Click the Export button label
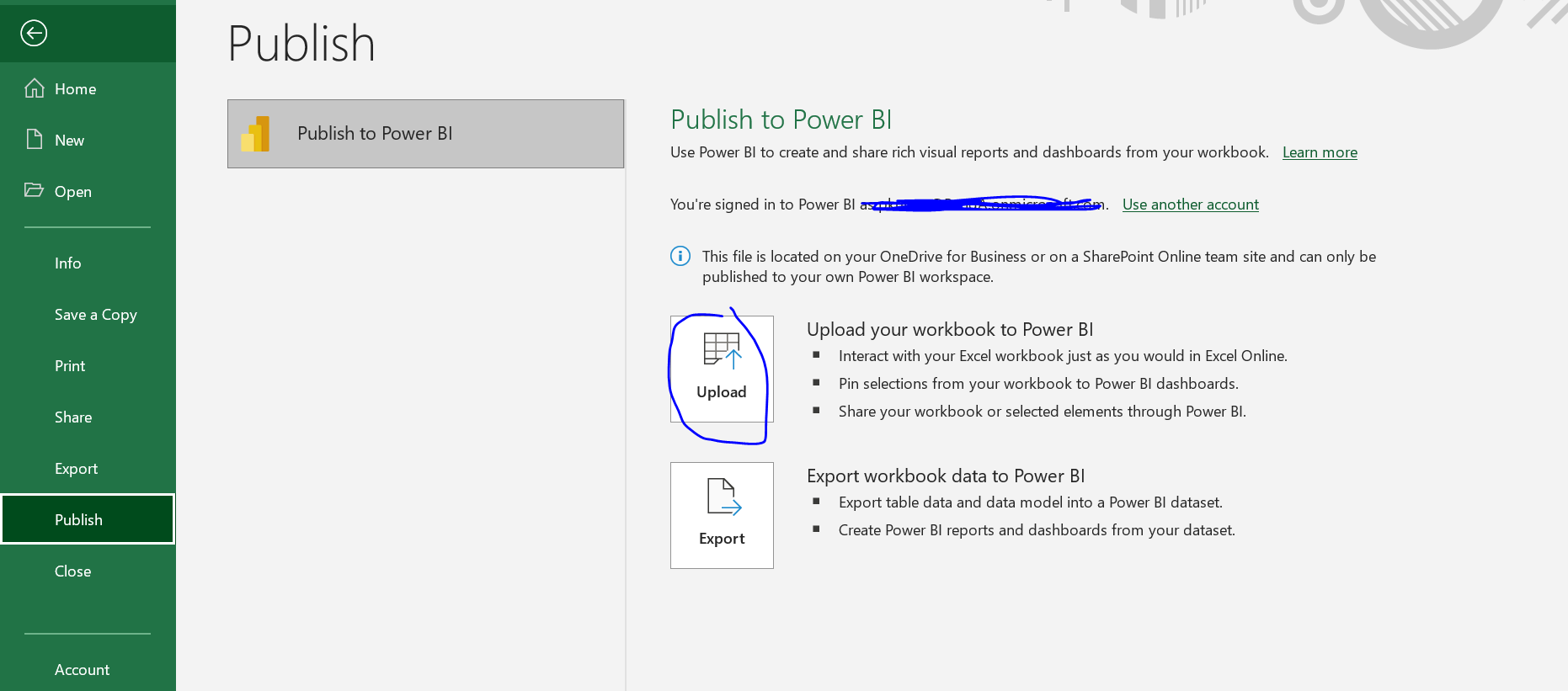 [x=722, y=539]
